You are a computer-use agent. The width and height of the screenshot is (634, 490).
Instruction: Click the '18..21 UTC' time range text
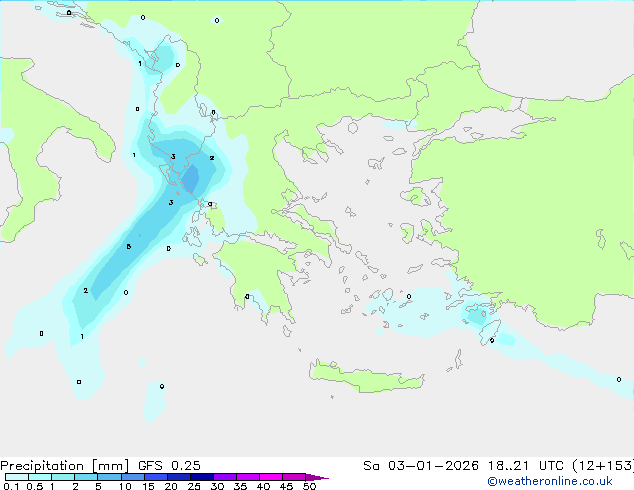[526, 466]
